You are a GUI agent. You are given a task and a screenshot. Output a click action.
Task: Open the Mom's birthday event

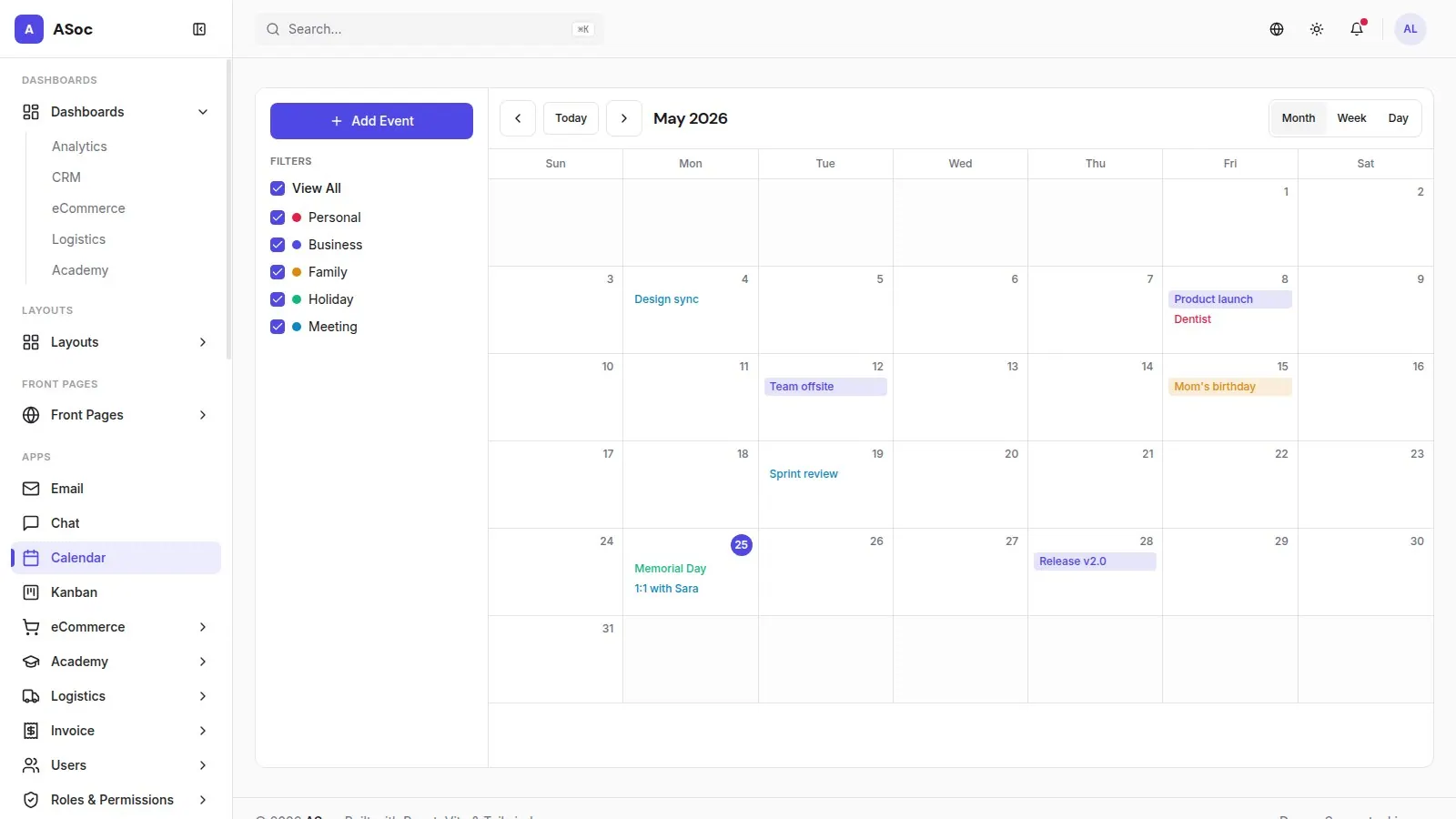[x=1230, y=387]
